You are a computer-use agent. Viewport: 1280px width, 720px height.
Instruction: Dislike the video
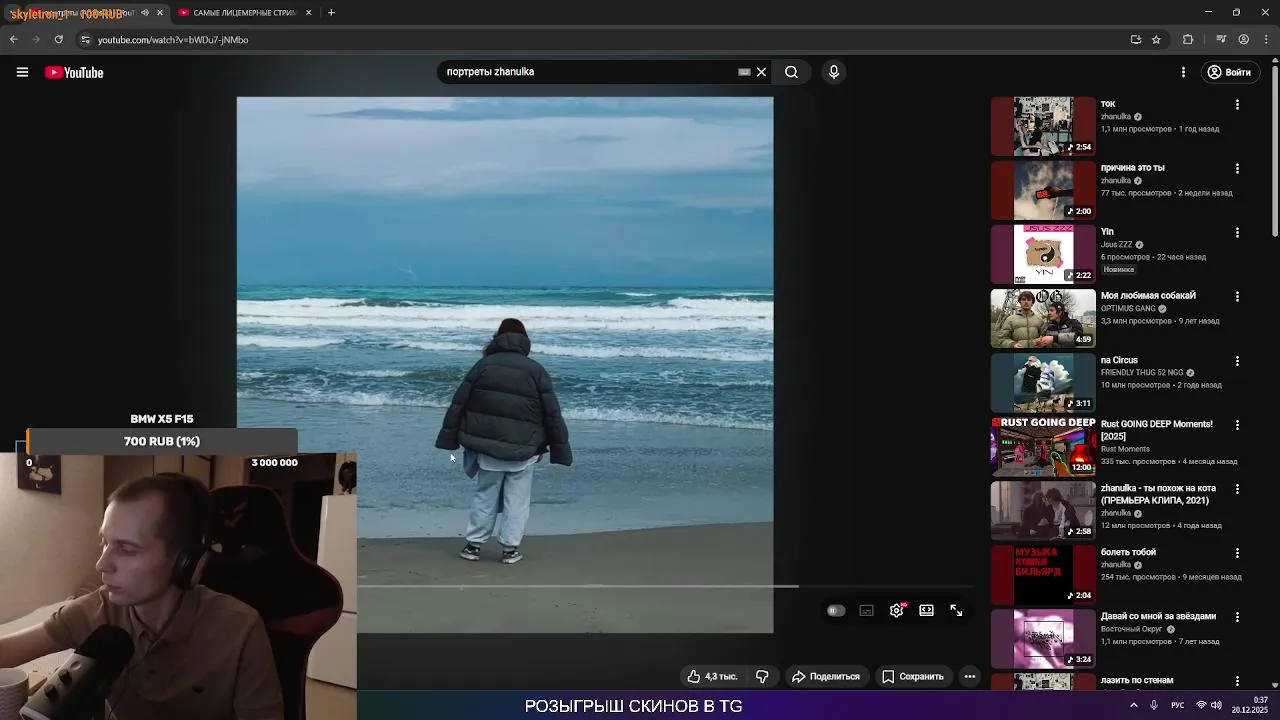coord(762,677)
